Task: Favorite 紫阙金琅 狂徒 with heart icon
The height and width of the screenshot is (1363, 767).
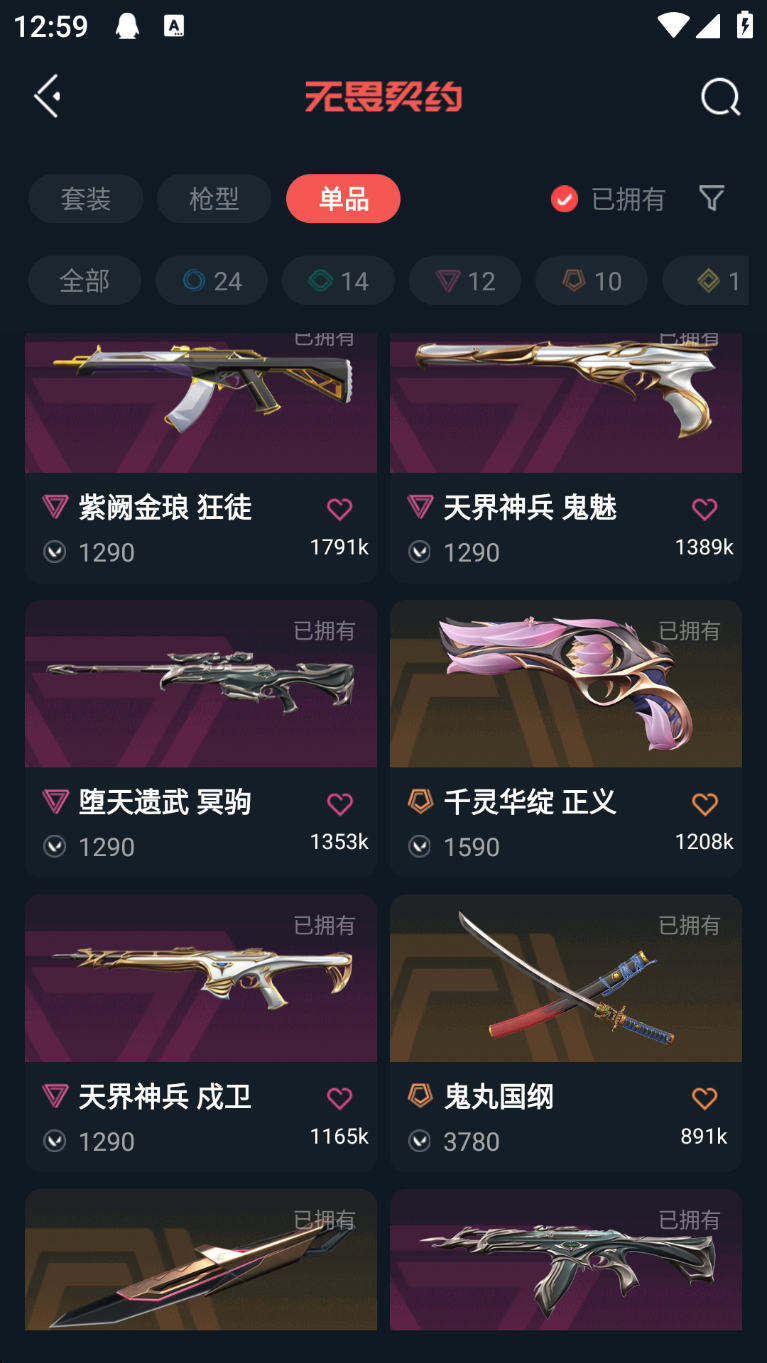Action: (339, 509)
